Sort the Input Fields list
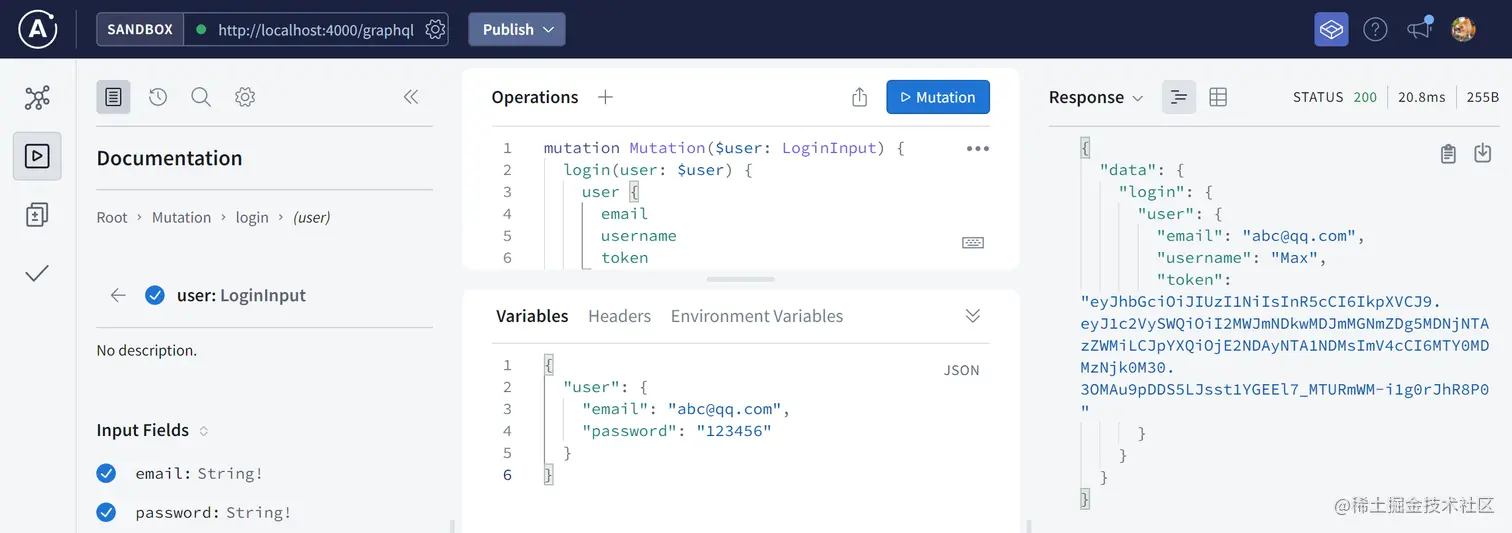The image size is (1512, 533). 204,431
